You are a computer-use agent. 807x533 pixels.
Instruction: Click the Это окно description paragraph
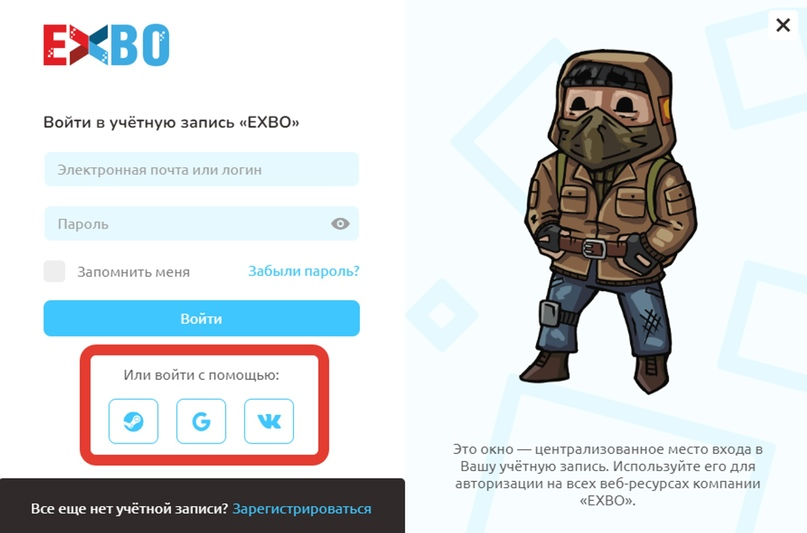coord(608,474)
